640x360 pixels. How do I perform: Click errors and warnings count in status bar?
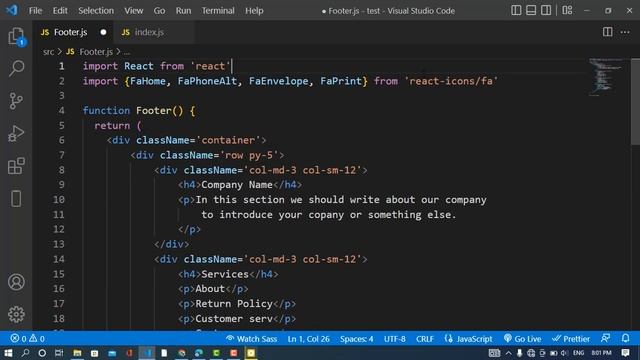click(x=27, y=339)
